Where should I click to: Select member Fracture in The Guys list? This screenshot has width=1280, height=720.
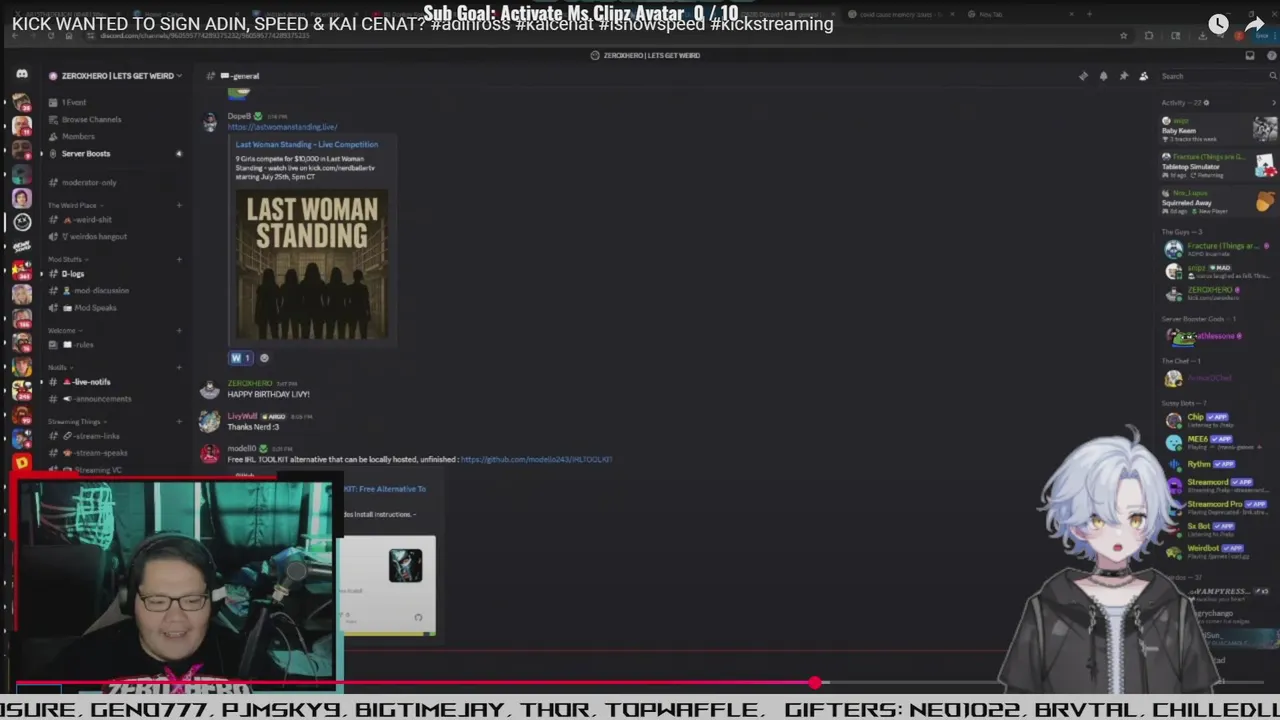click(x=1218, y=249)
